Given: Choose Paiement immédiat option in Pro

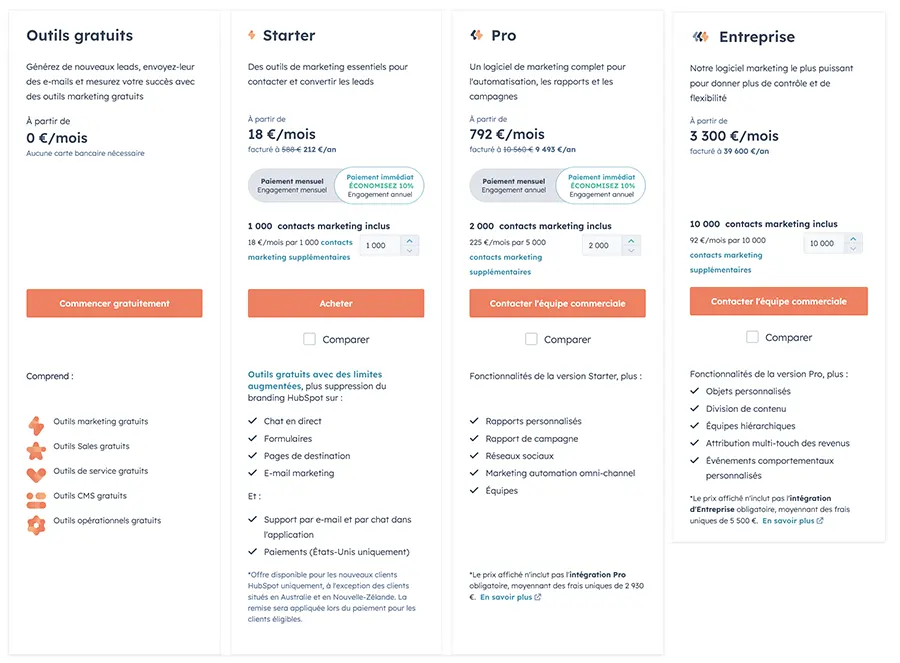Looking at the screenshot, I should tap(602, 185).
